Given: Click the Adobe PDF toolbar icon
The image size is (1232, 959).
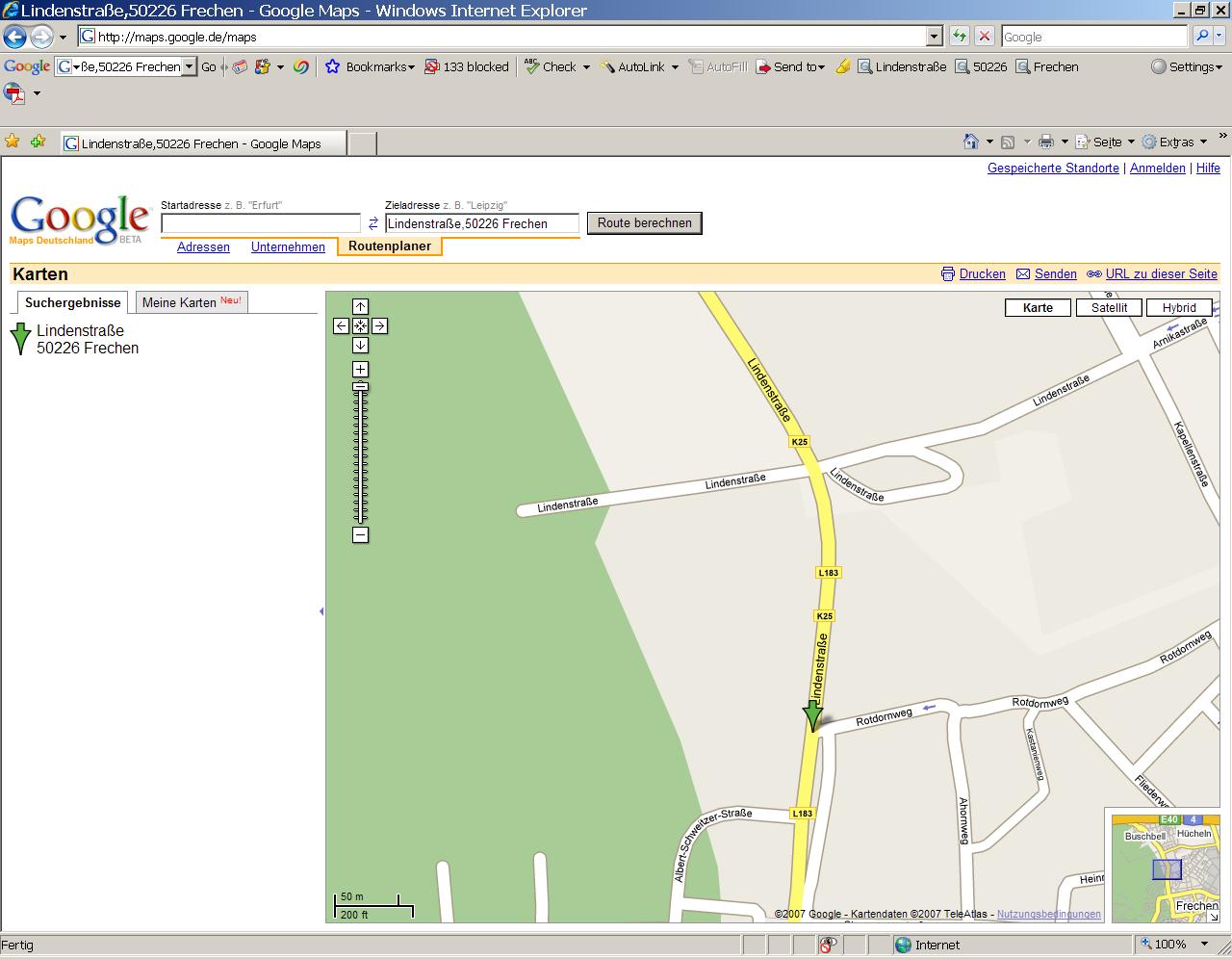Looking at the screenshot, I should click(14, 93).
